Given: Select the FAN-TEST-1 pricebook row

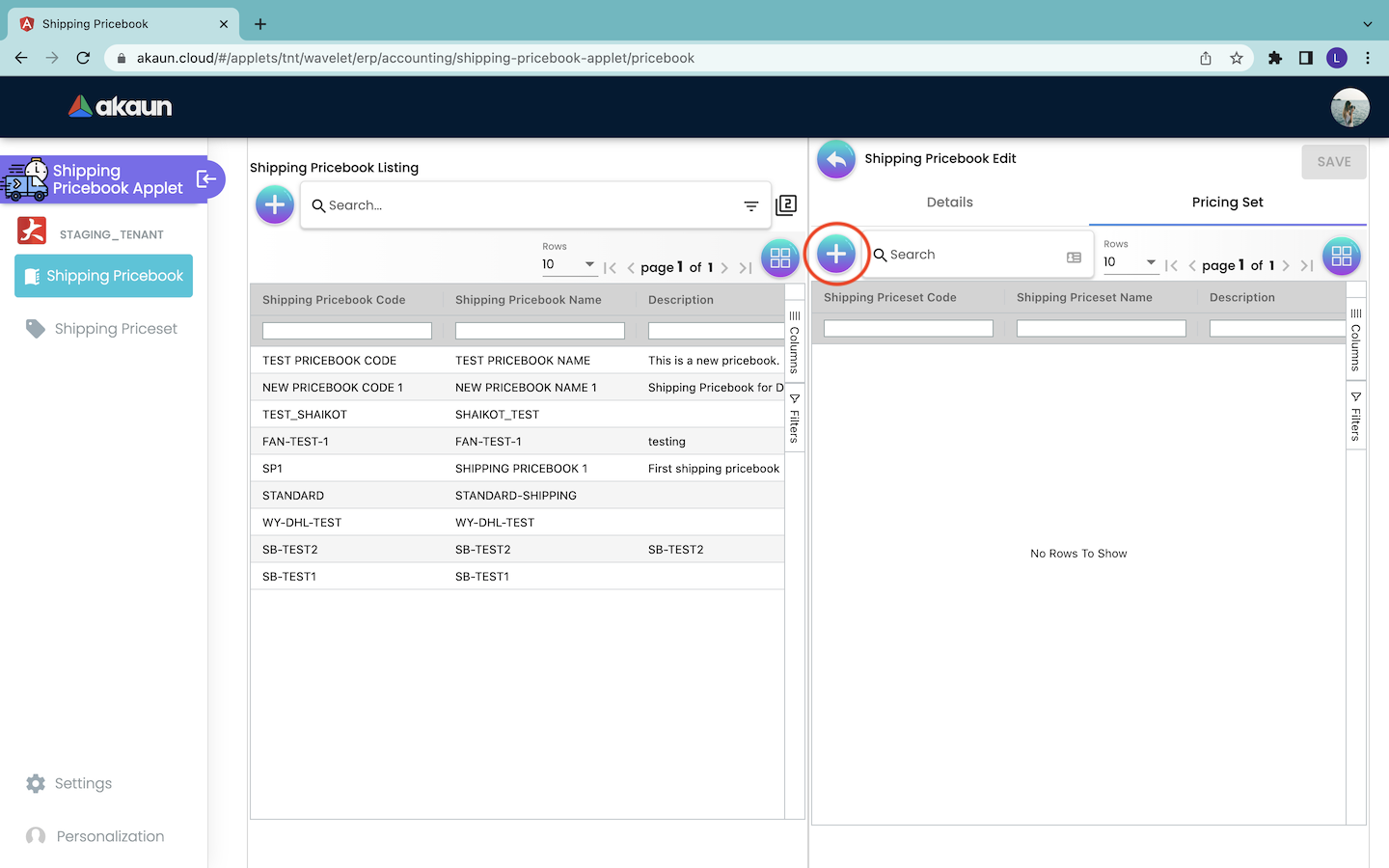Looking at the screenshot, I should pyautogui.click(x=295, y=442).
